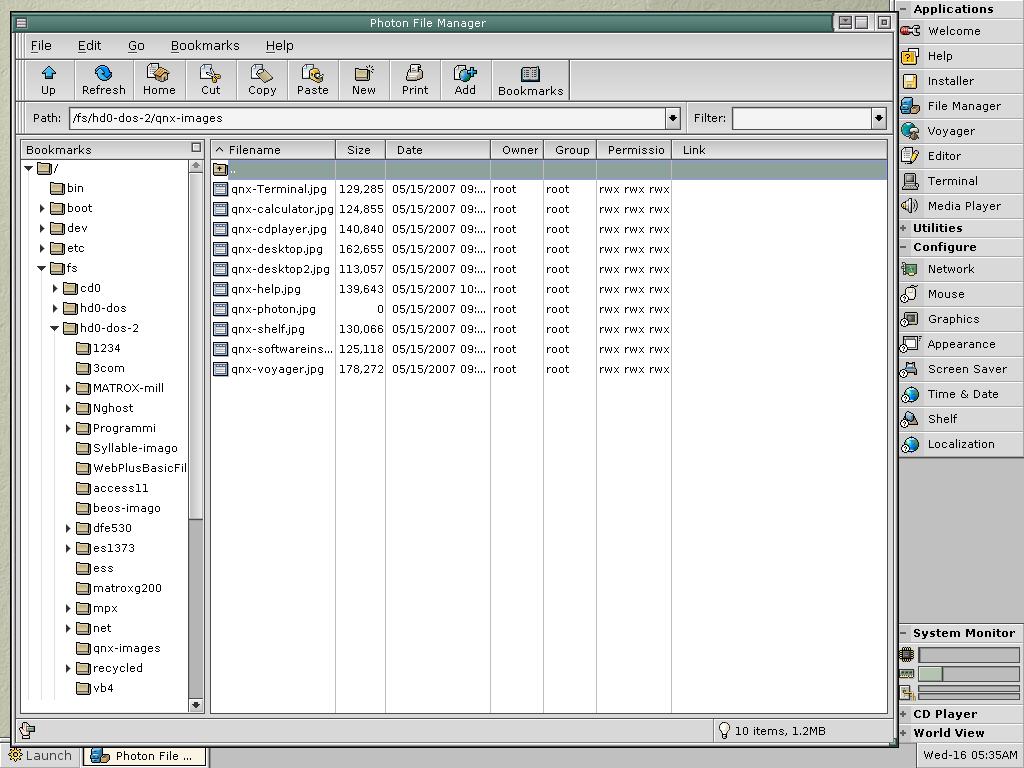
Task: Click the Copy toolbar icon
Action: (262, 79)
